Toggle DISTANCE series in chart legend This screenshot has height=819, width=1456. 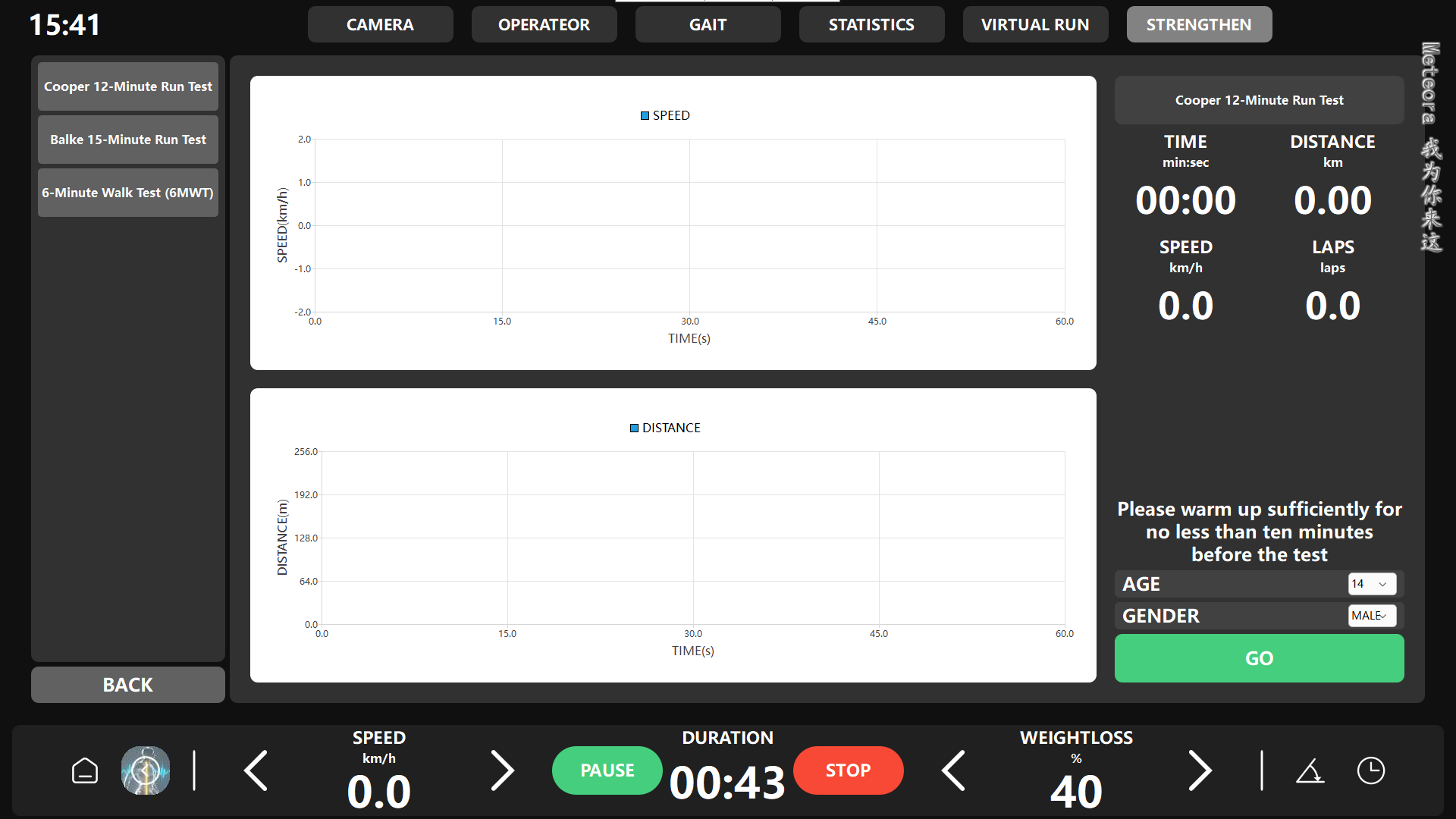(665, 428)
